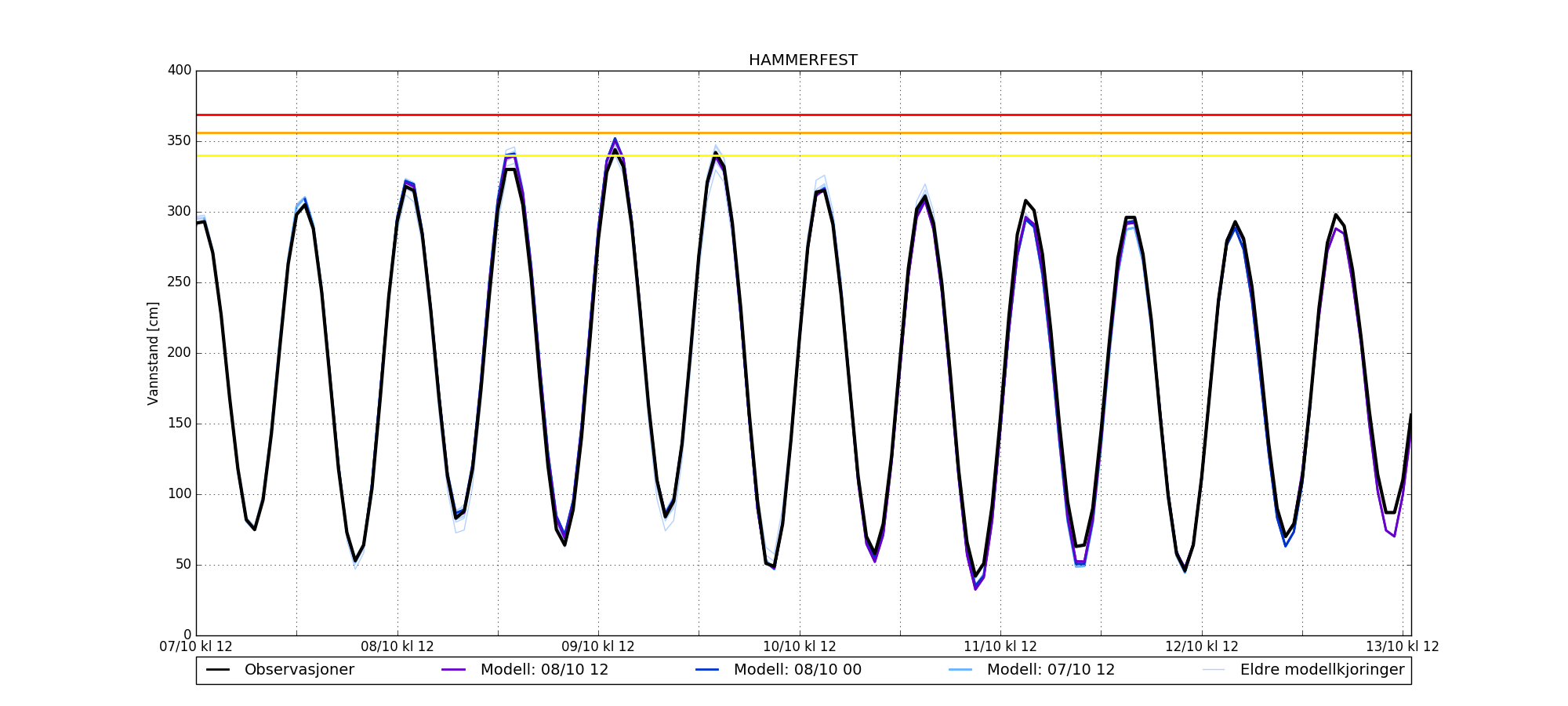The image size is (1568, 706).
Task: Click the purple legend line sample
Action: 454,670
